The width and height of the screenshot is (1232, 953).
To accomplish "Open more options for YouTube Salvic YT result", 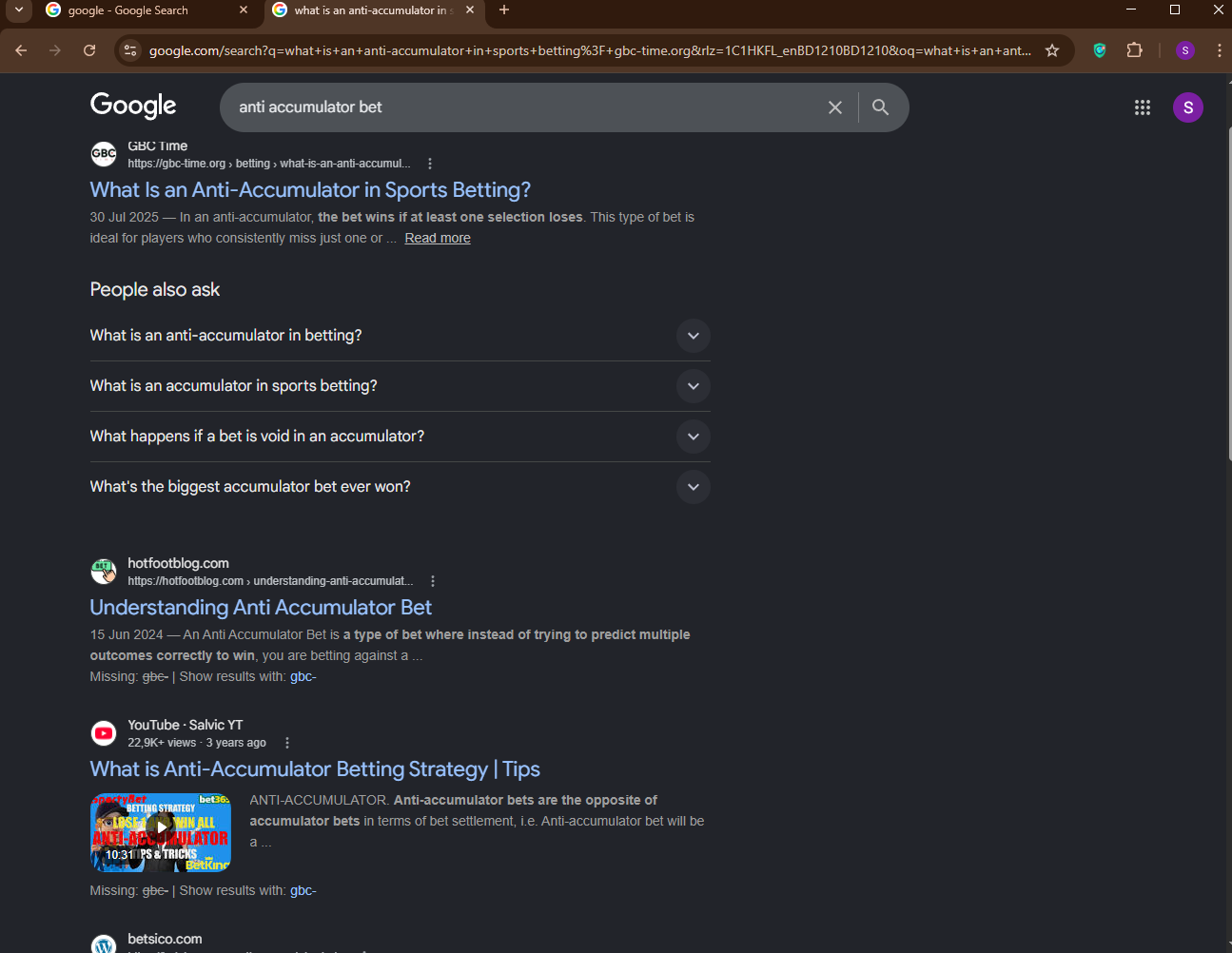I will pyautogui.click(x=287, y=743).
